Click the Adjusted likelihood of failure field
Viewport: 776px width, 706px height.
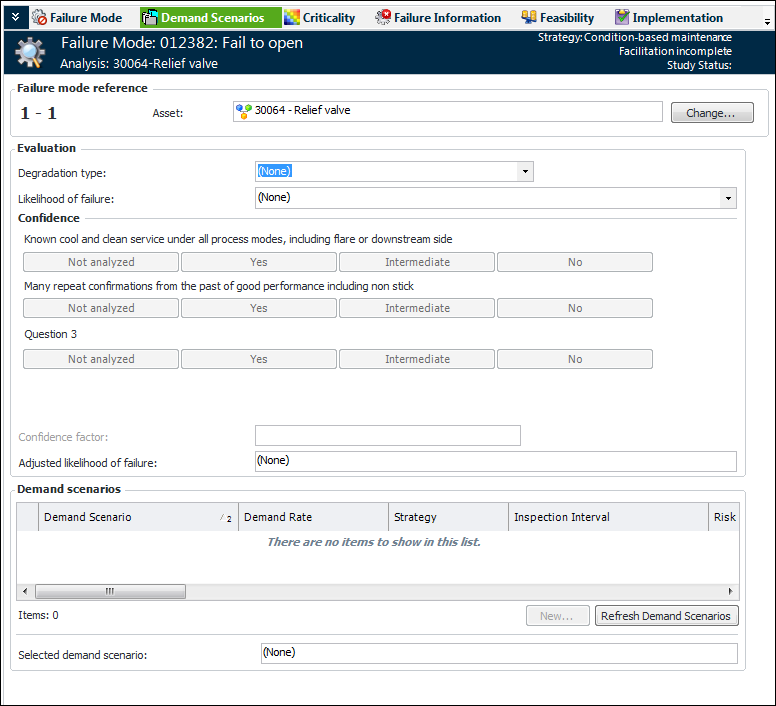[495, 461]
